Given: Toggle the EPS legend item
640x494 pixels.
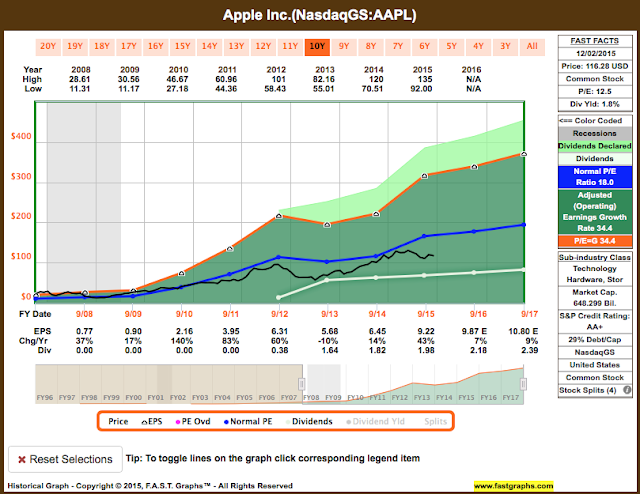Looking at the screenshot, I should [x=152, y=421].
